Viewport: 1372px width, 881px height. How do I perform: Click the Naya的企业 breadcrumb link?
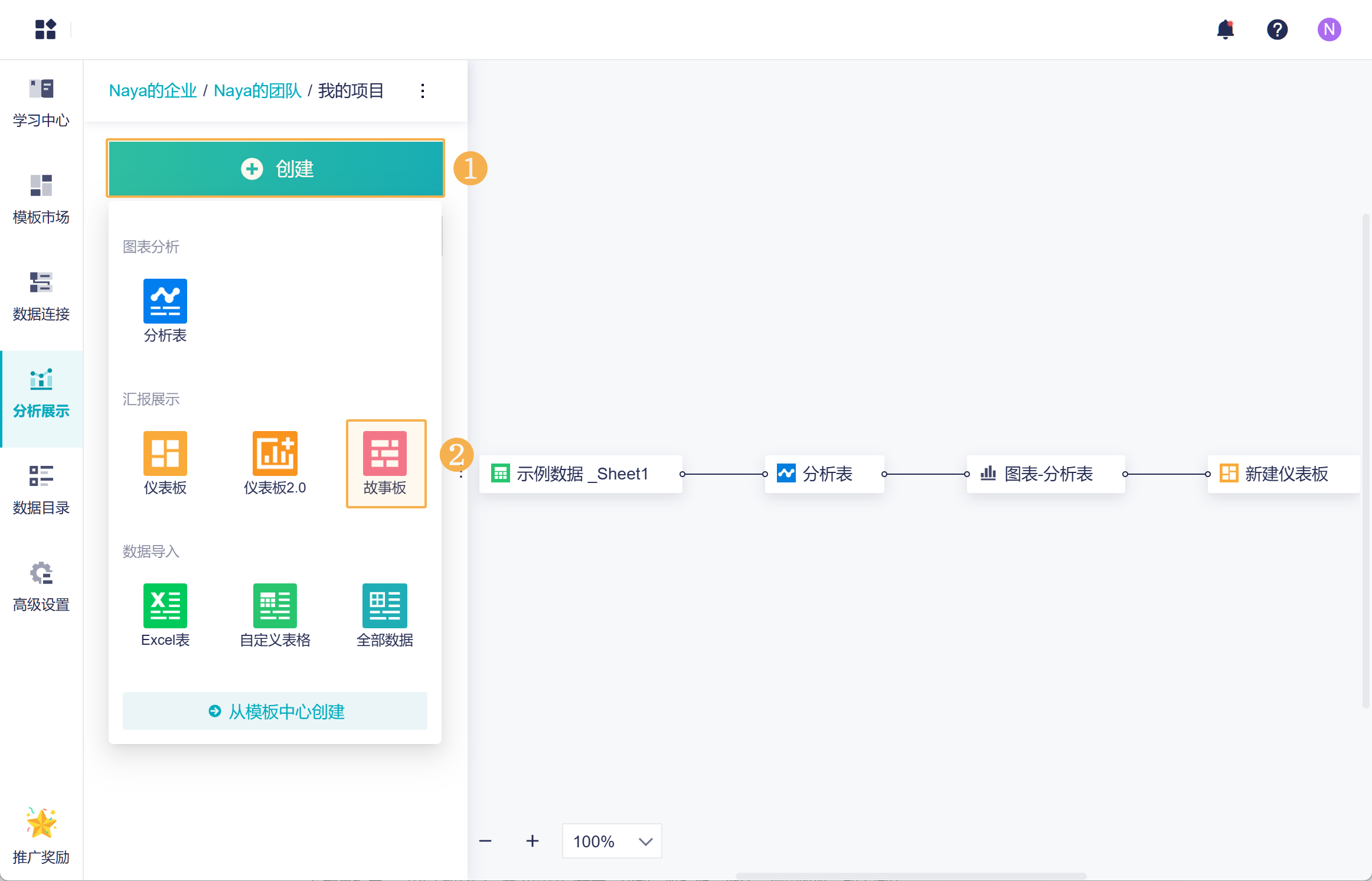(153, 90)
